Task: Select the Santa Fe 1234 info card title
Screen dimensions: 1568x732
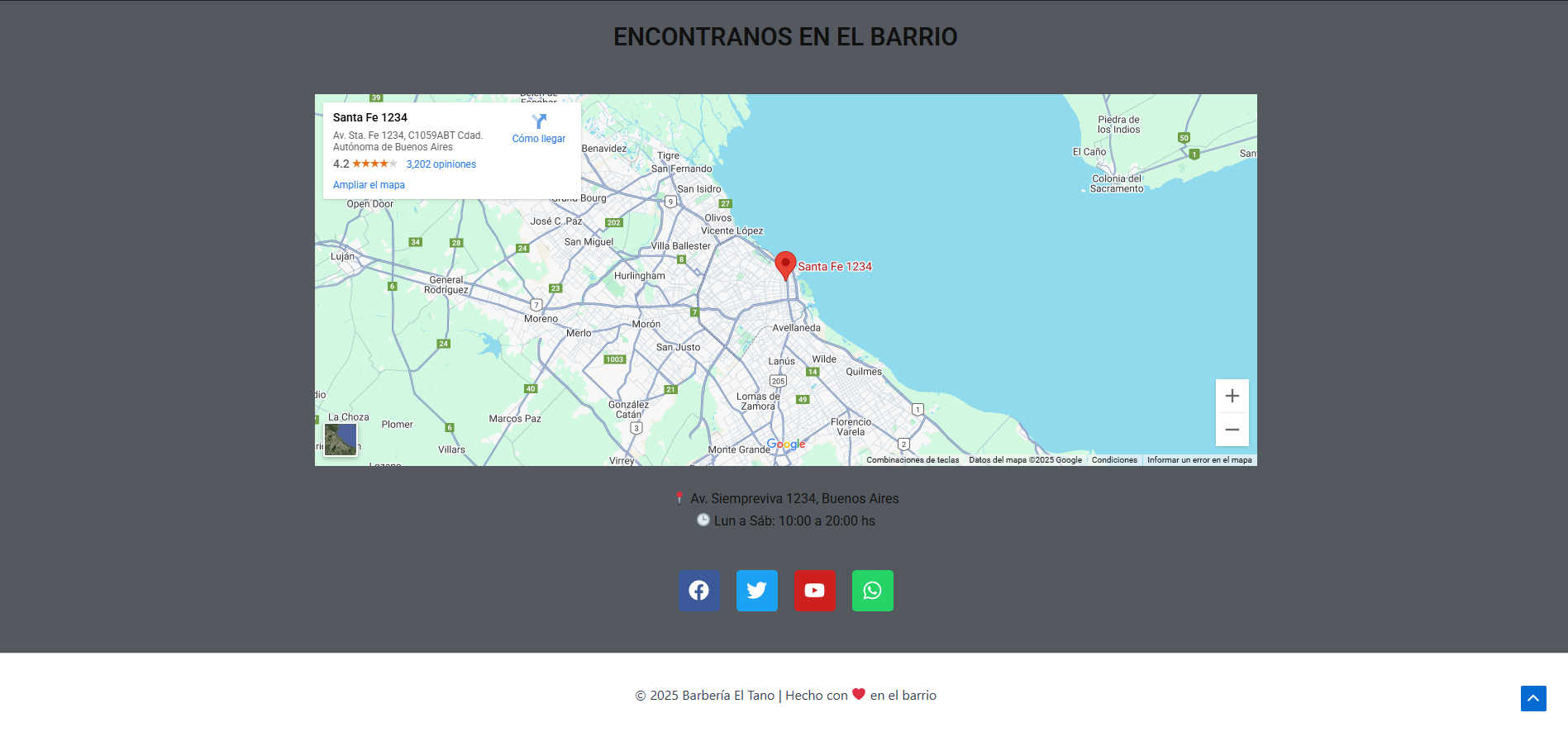Action: tap(370, 117)
